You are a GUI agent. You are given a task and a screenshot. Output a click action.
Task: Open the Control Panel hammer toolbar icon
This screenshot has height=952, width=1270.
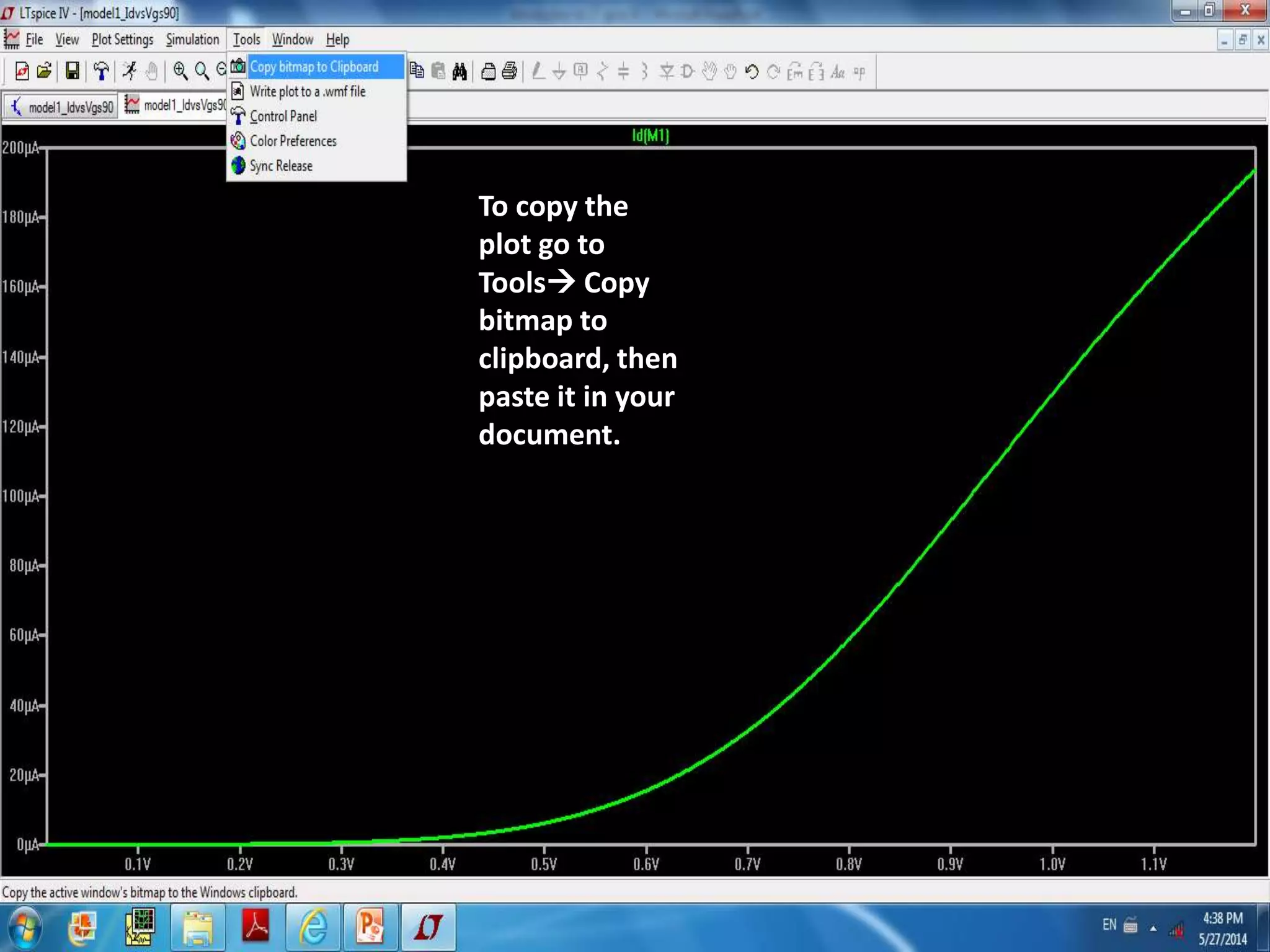click(101, 71)
